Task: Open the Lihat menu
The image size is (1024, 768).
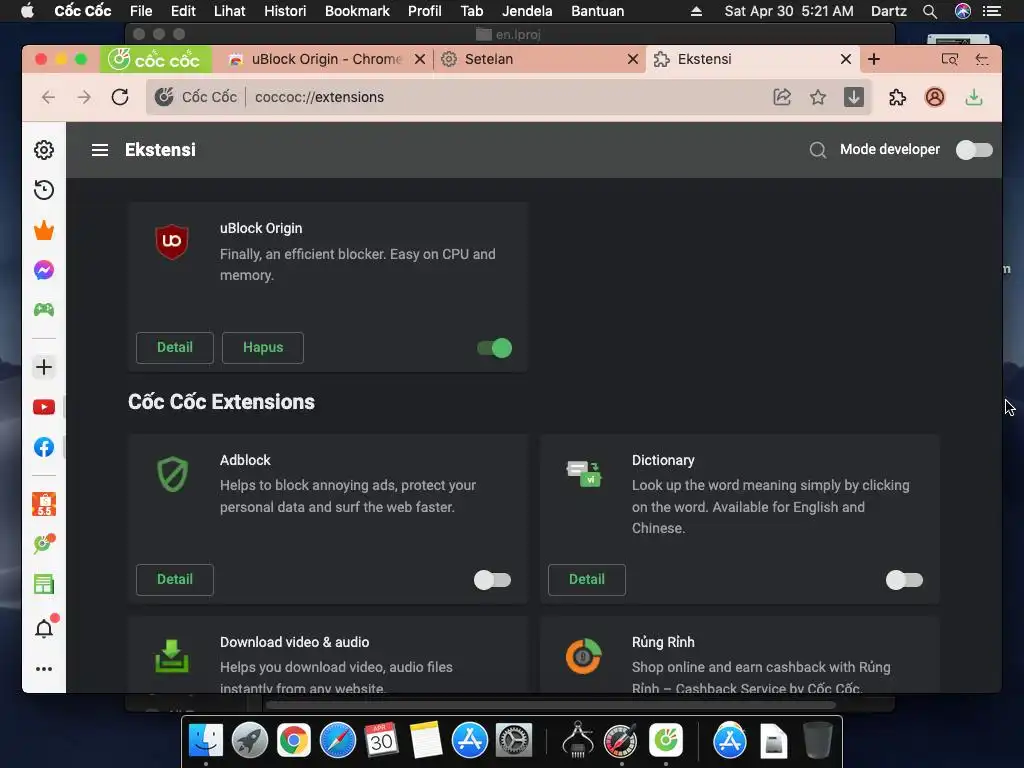Action: [x=230, y=11]
